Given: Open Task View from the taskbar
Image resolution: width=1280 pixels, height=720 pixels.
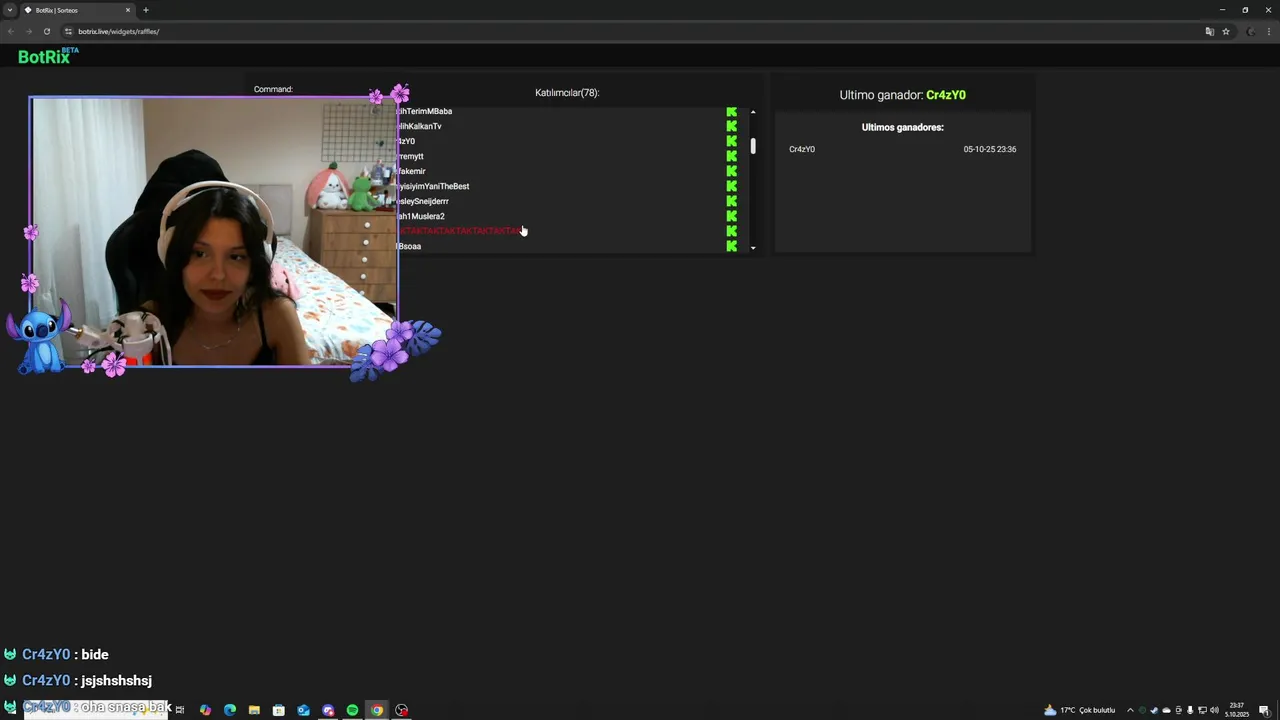Looking at the screenshot, I should coord(180,710).
